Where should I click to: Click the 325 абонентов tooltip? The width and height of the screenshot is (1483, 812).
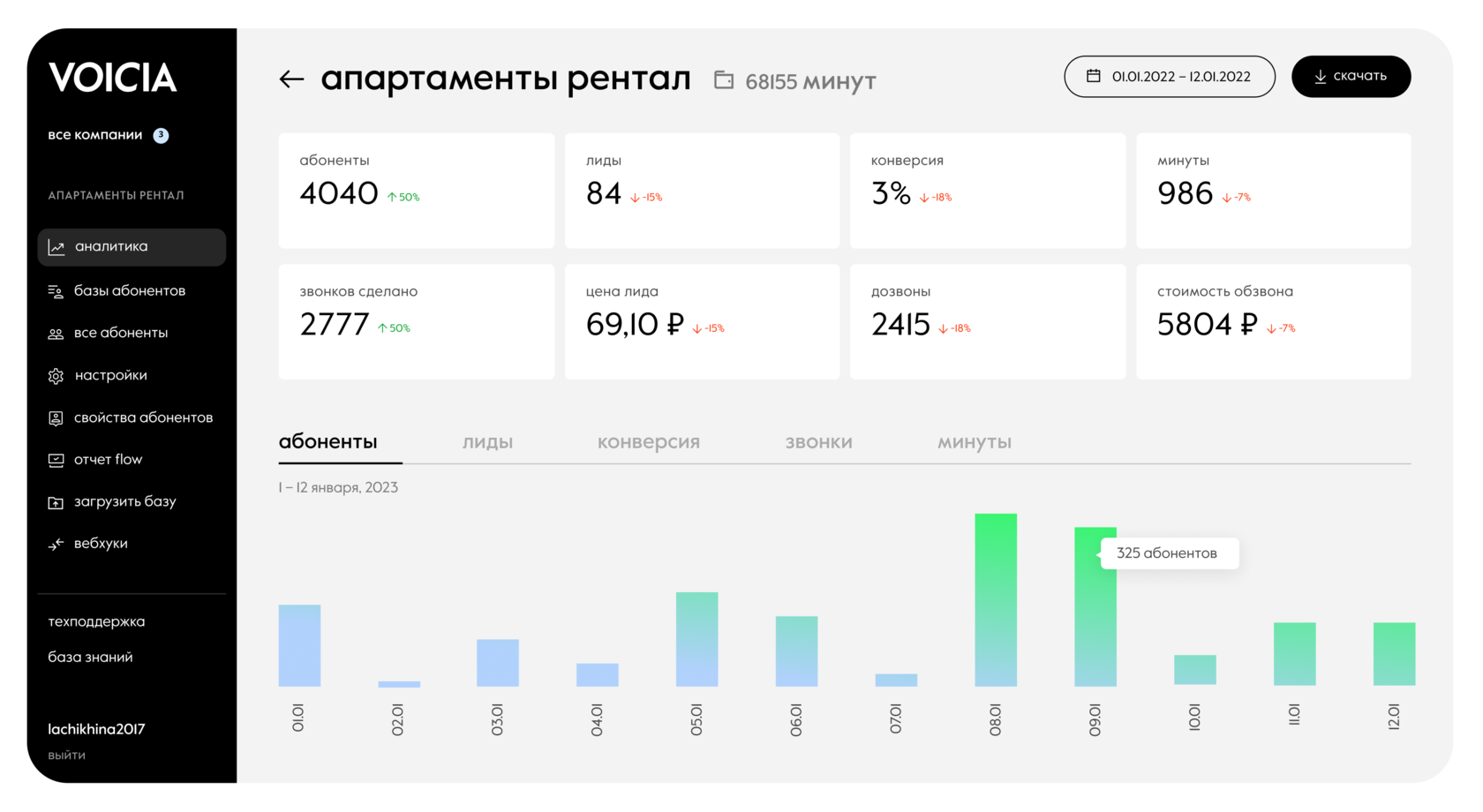click(x=1170, y=553)
